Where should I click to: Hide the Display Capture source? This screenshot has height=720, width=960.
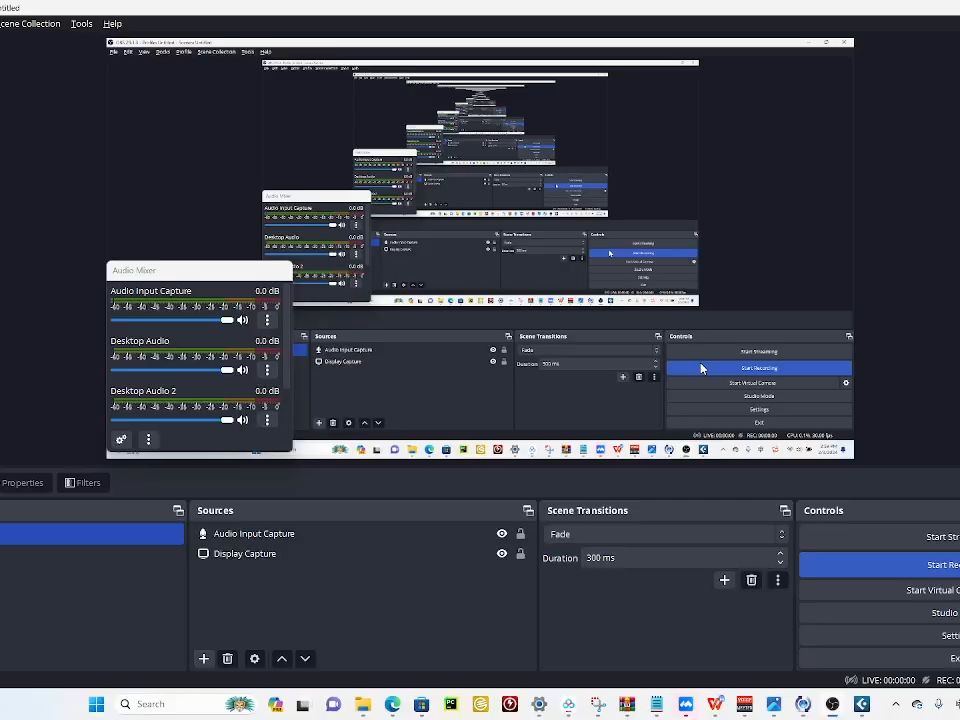point(502,553)
